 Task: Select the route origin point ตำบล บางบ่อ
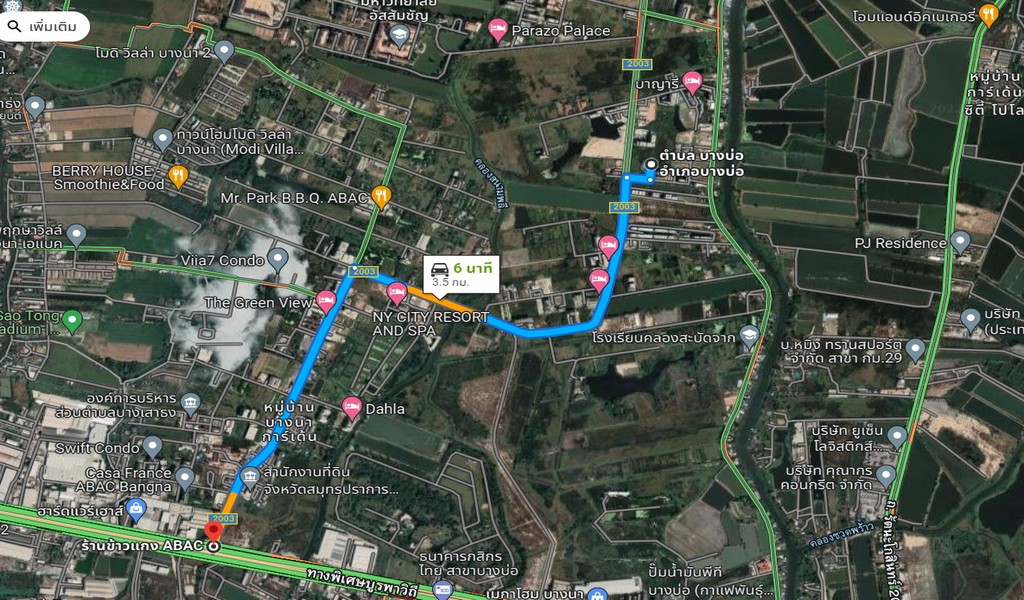[x=651, y=165]
